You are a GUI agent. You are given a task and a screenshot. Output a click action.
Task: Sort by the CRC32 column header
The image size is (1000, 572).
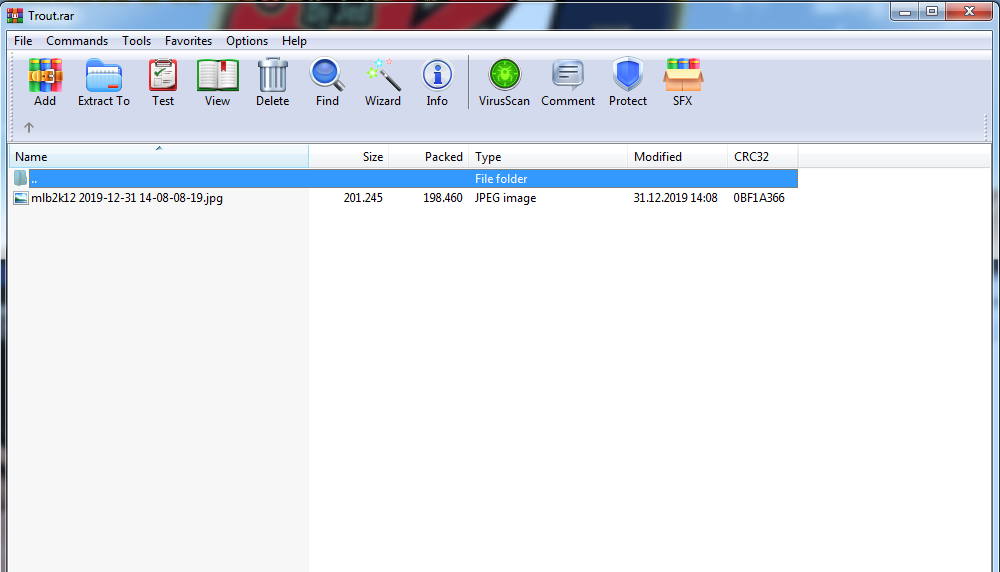[763, 157]
